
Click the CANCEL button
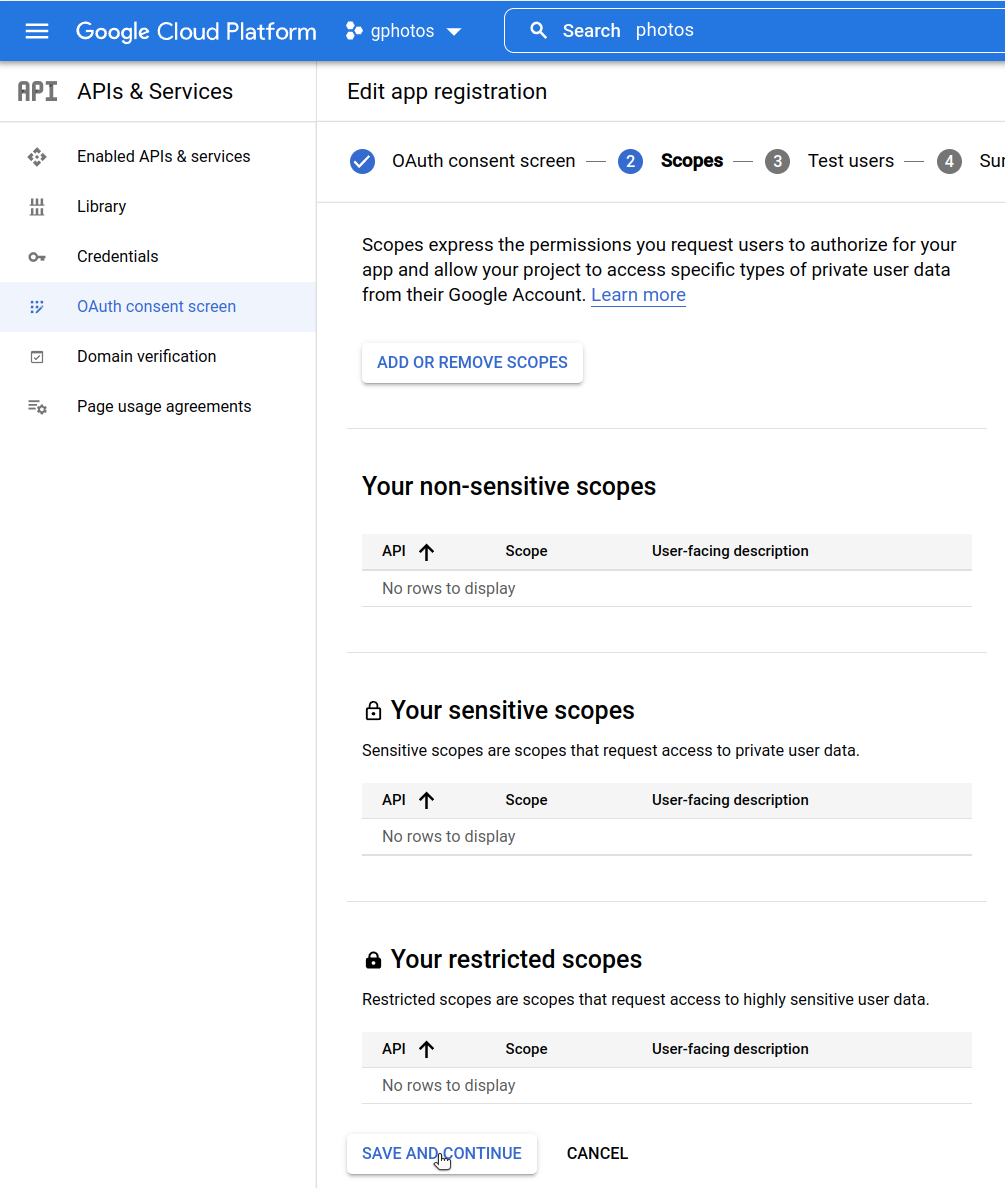click(597, 1153)
